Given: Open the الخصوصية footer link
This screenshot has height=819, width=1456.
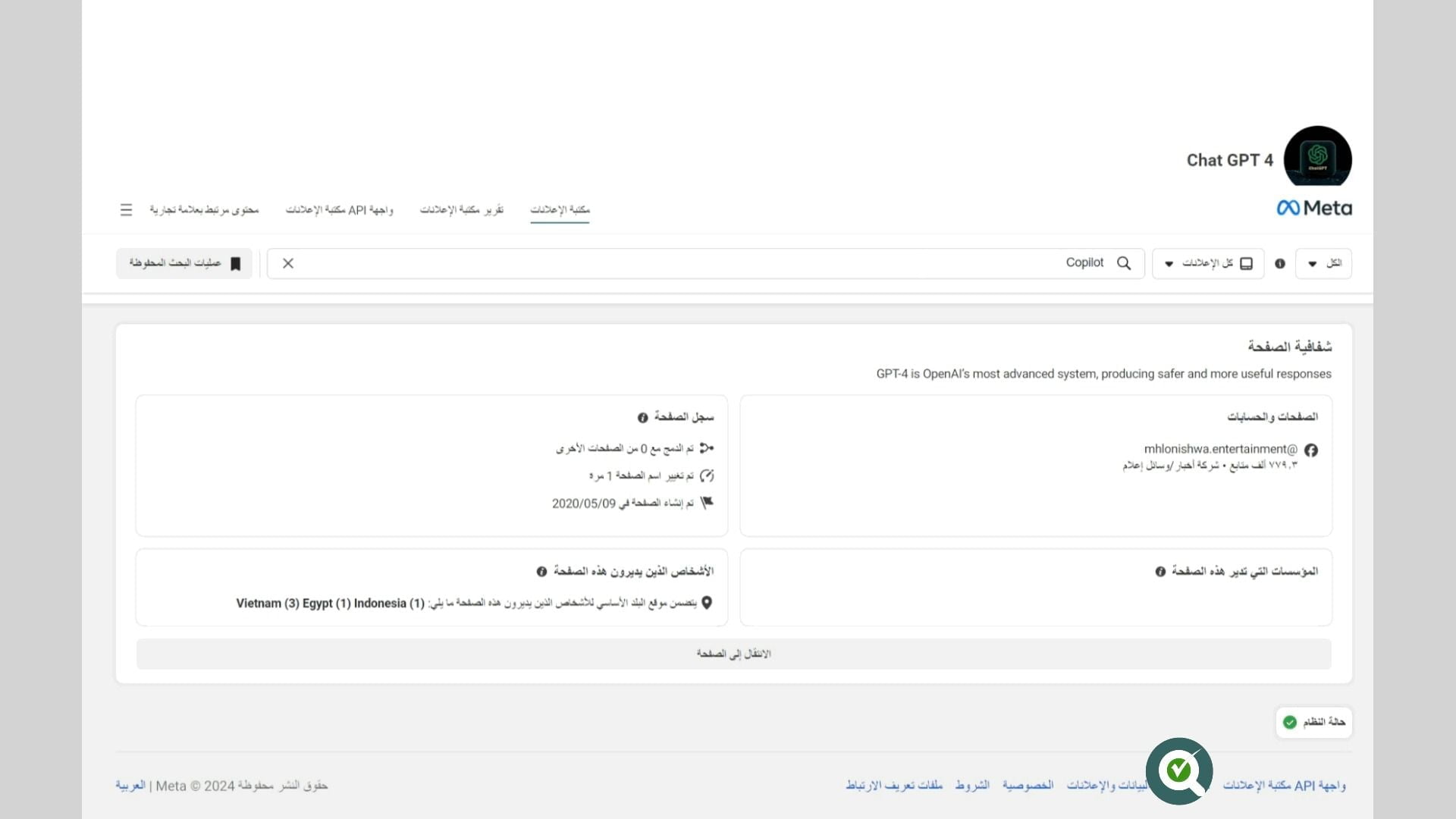Looking at the screenshot, I should (x=1028, y=786).
